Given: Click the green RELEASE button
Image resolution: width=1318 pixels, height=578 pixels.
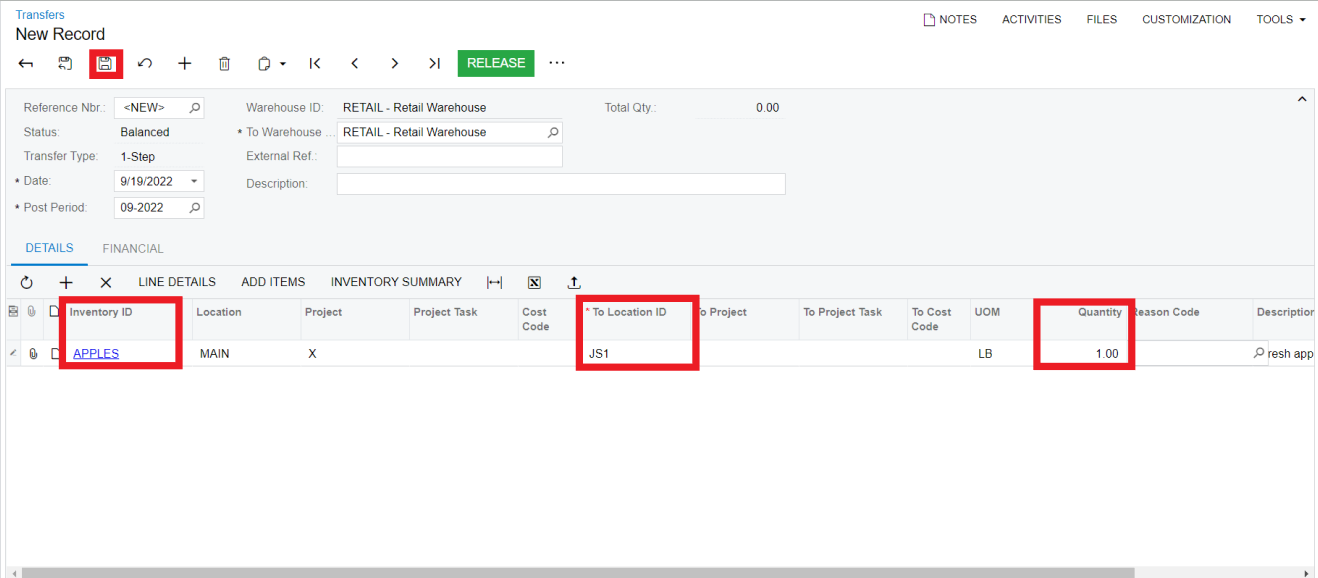Looking at the screenshot, I should 495,63.
